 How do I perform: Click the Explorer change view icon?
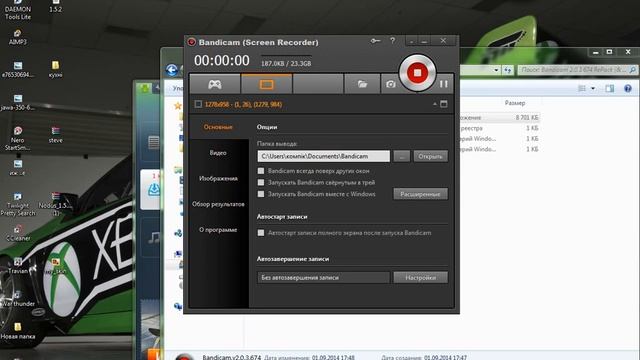click(x=582, y=88)
